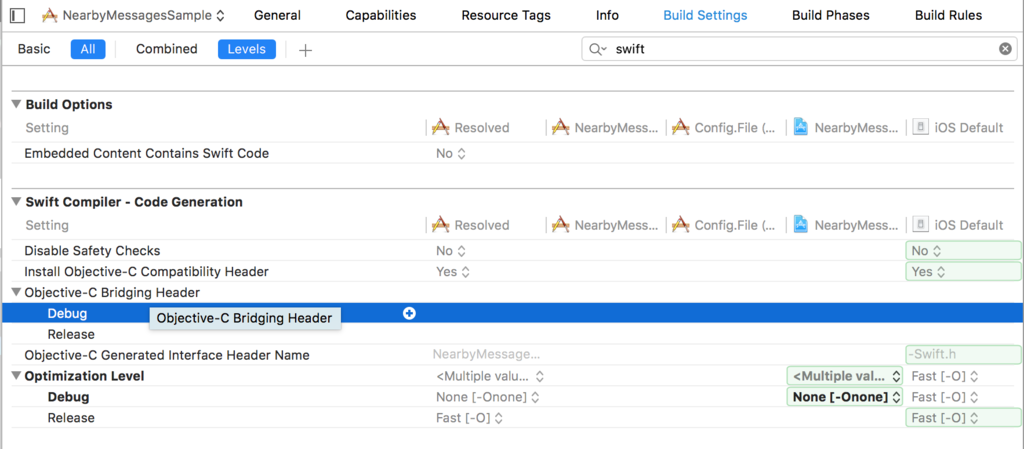Viewport: 1024px width, 449px height.
Task: Open the search magnifier options menu
Action: 598,49
